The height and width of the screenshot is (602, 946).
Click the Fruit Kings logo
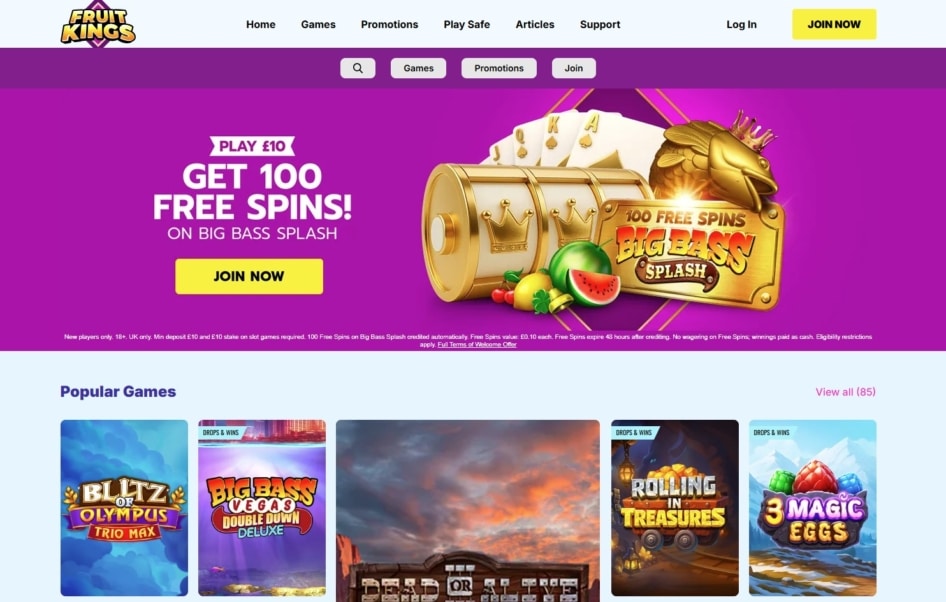coord(98,24)
